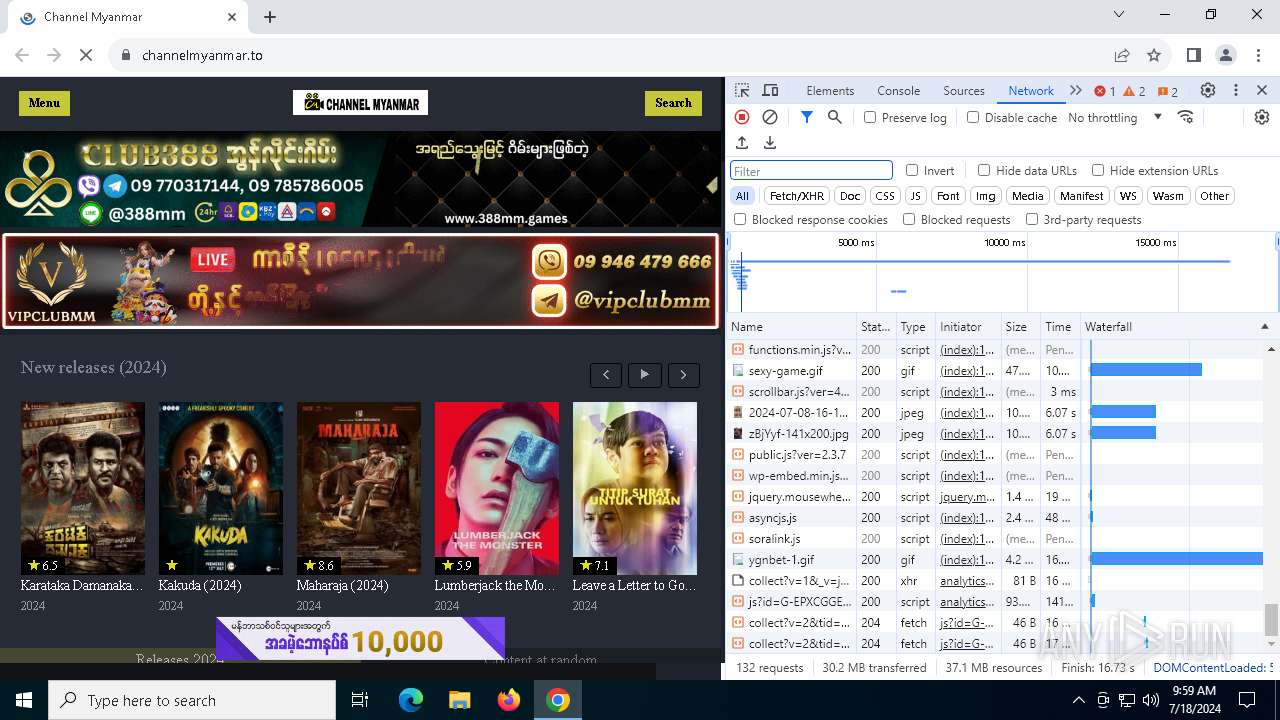Filter requests by JS
The height and width of the screenshot is (720, 1280).
(915, 196)
